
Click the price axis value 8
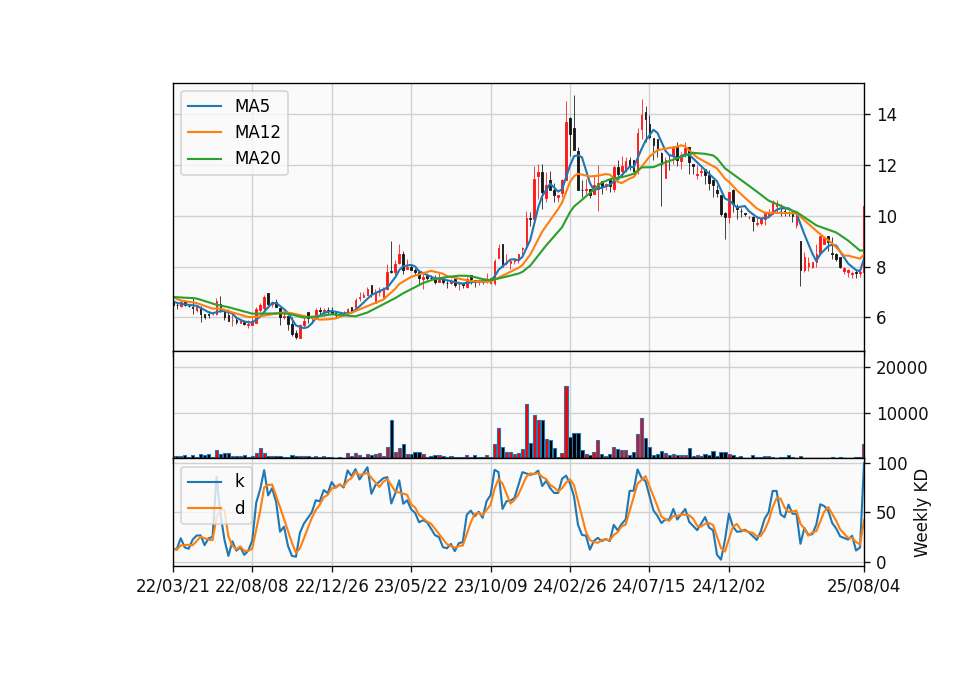(882, 268)
